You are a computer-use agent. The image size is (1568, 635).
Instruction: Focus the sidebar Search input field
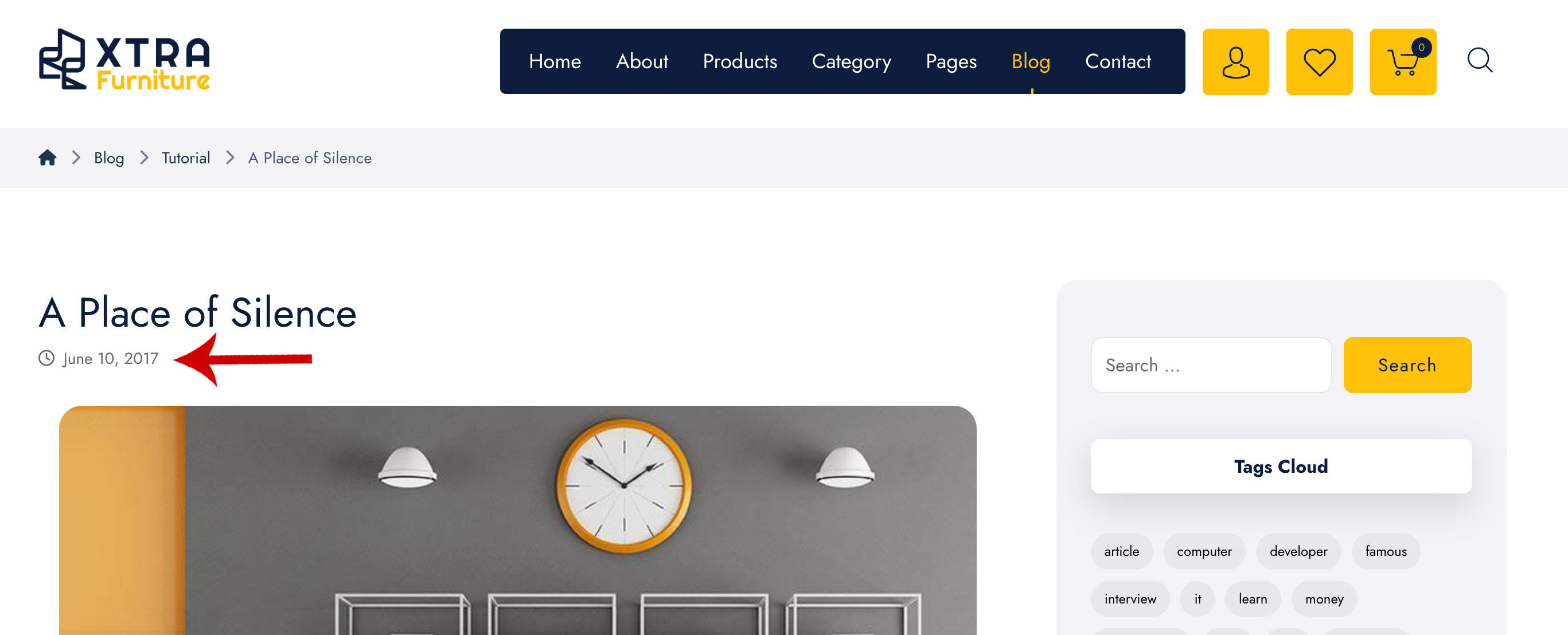pyautogui.click(x=1211, y=365)
